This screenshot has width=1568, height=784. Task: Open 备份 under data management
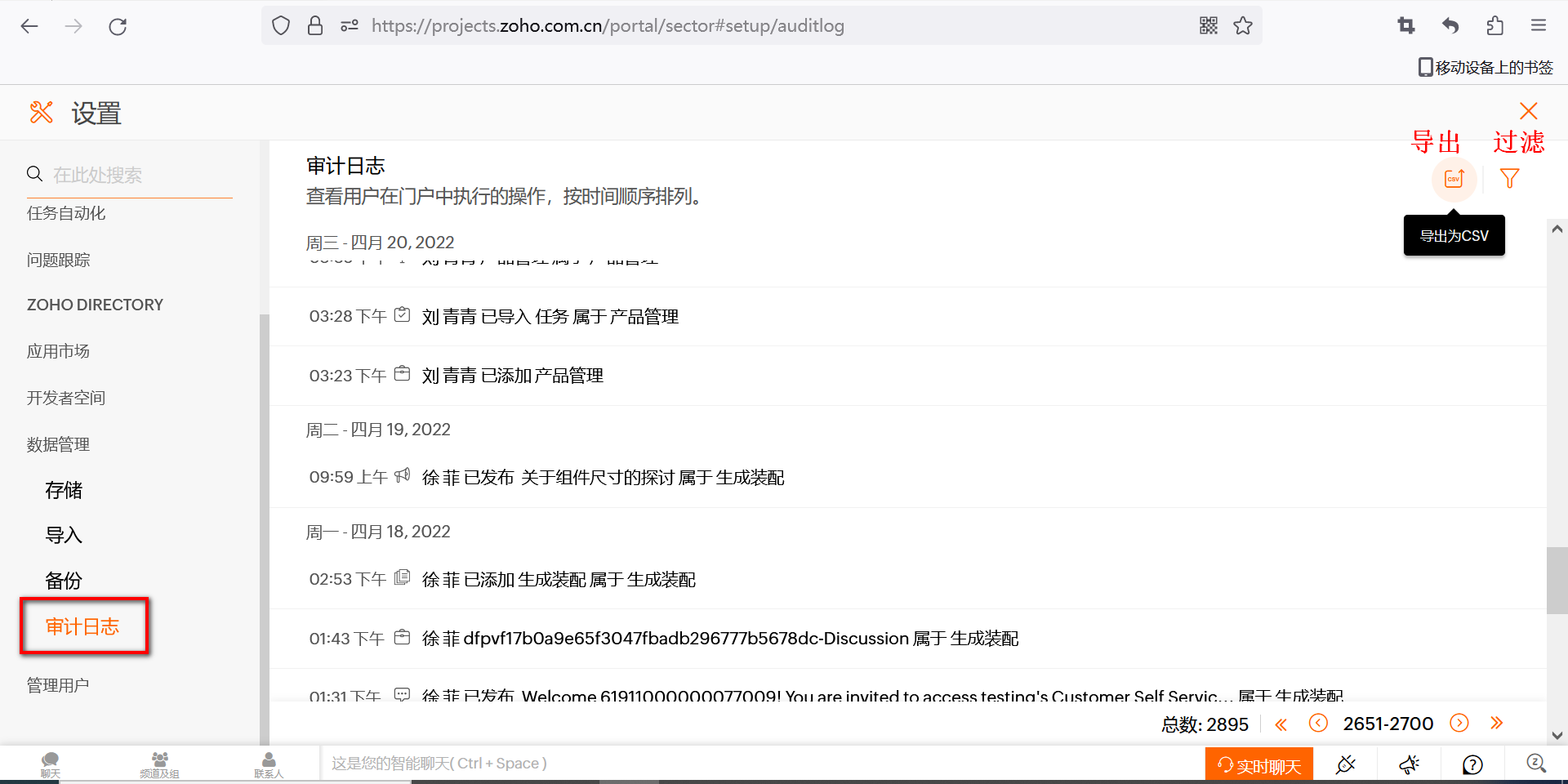[x=64, y=581]
